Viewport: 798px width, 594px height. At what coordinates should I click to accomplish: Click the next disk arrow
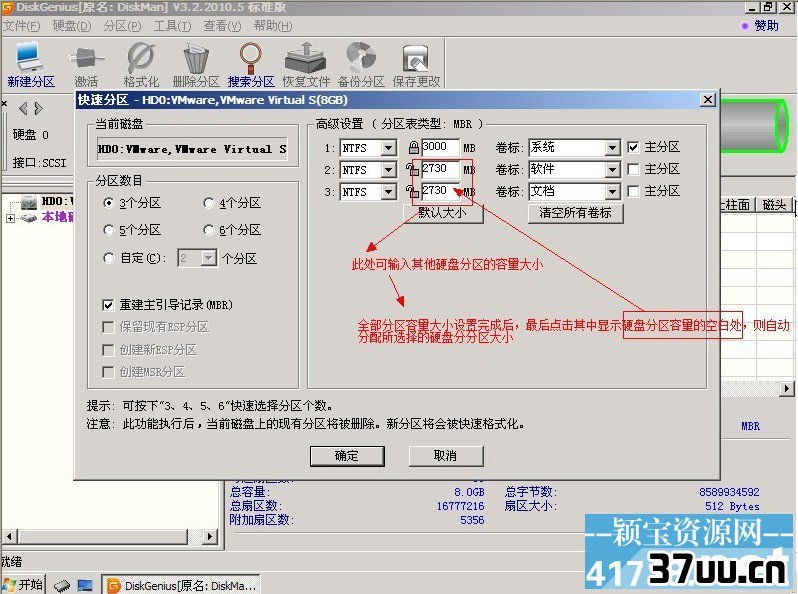(x=39, y=108)
